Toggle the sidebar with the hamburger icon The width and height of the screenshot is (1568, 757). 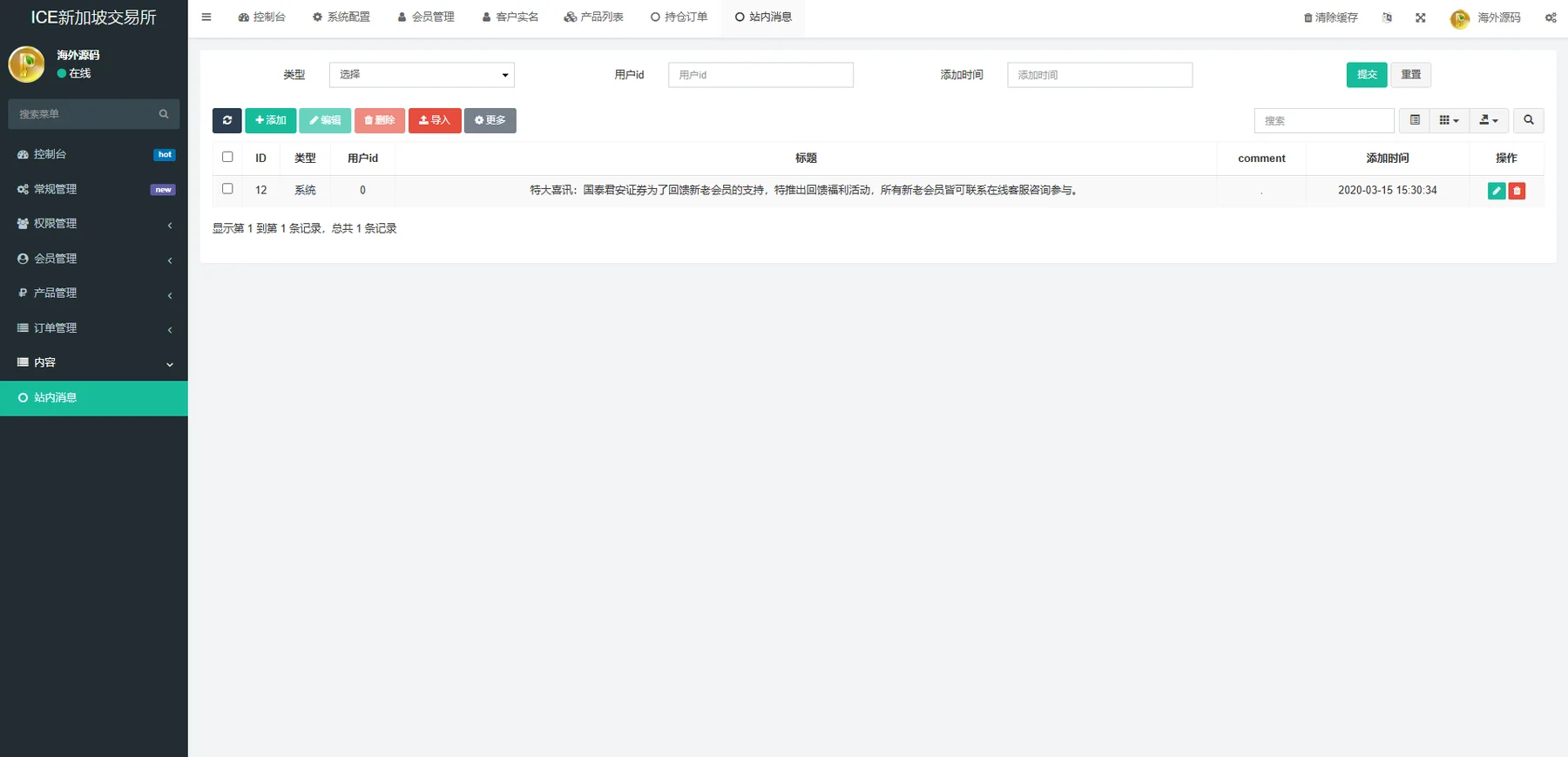(x=206, y=17)
